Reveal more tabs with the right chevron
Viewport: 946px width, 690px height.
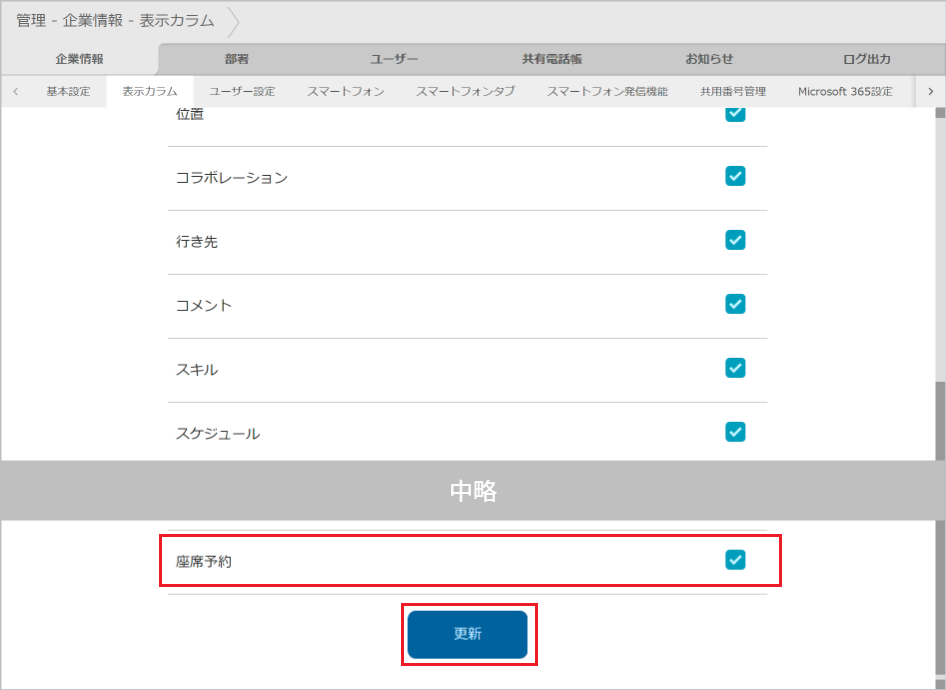(x=931, y=90)
